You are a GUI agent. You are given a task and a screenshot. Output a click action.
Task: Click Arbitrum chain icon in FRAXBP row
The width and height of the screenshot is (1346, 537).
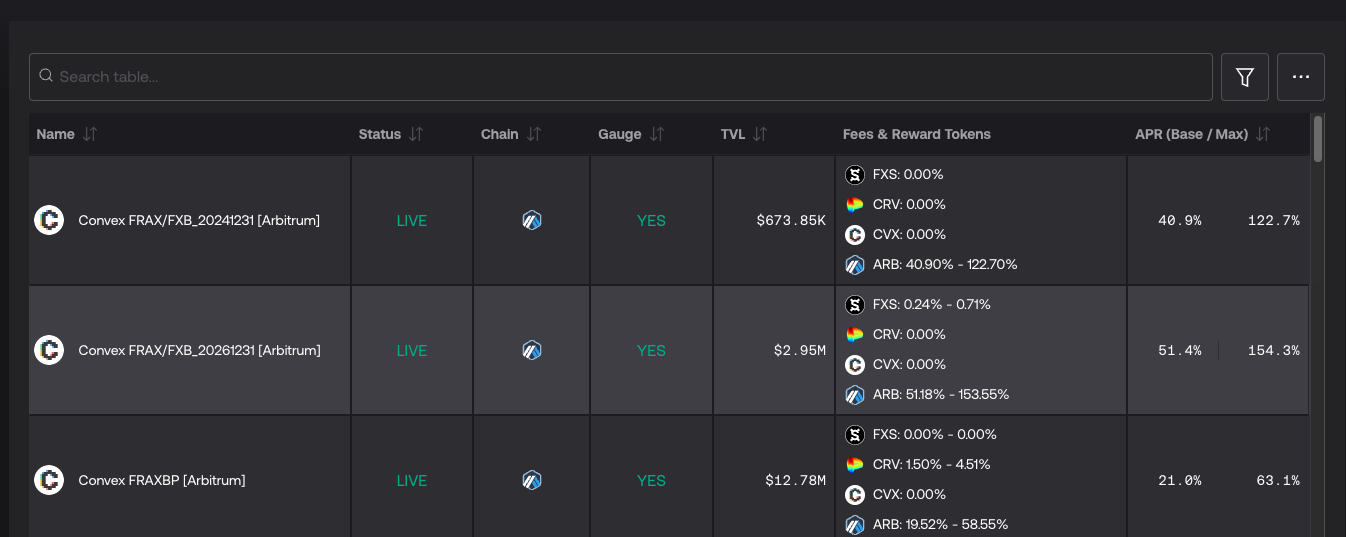[x=532, y=480]
